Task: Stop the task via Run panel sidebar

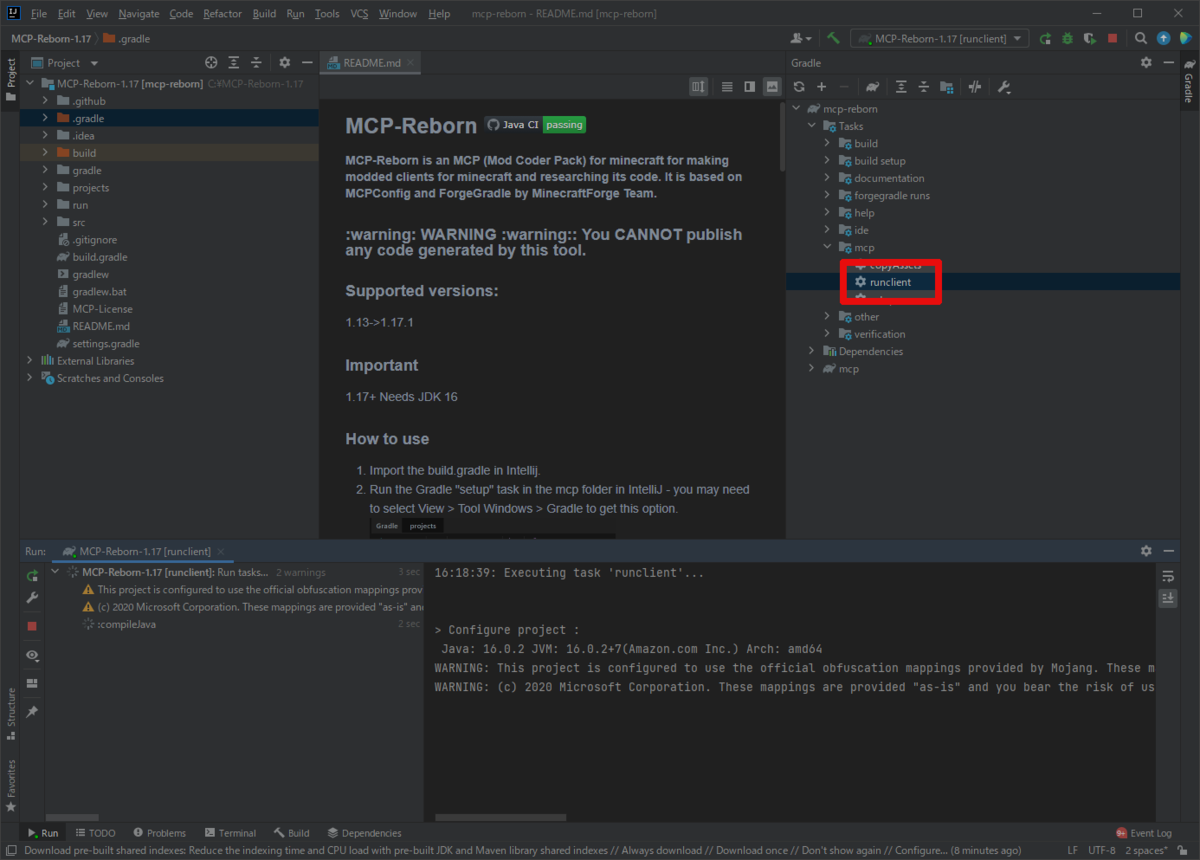Action: coord(32,626)
